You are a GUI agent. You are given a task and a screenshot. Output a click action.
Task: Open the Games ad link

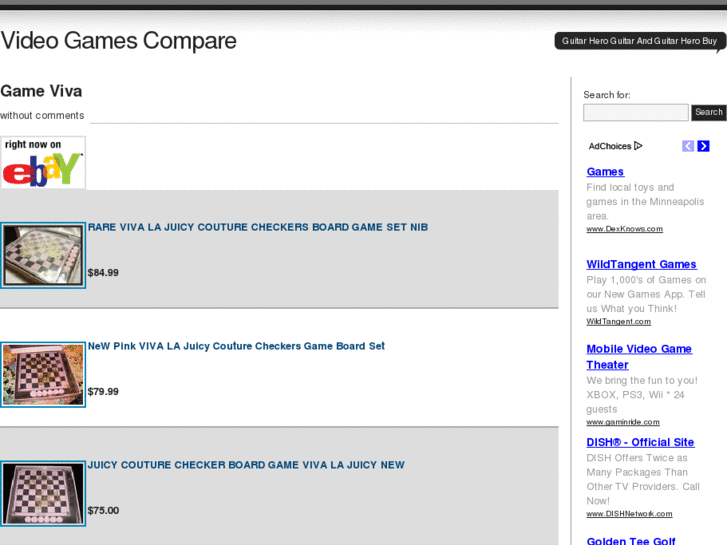(x=605, y=172)
